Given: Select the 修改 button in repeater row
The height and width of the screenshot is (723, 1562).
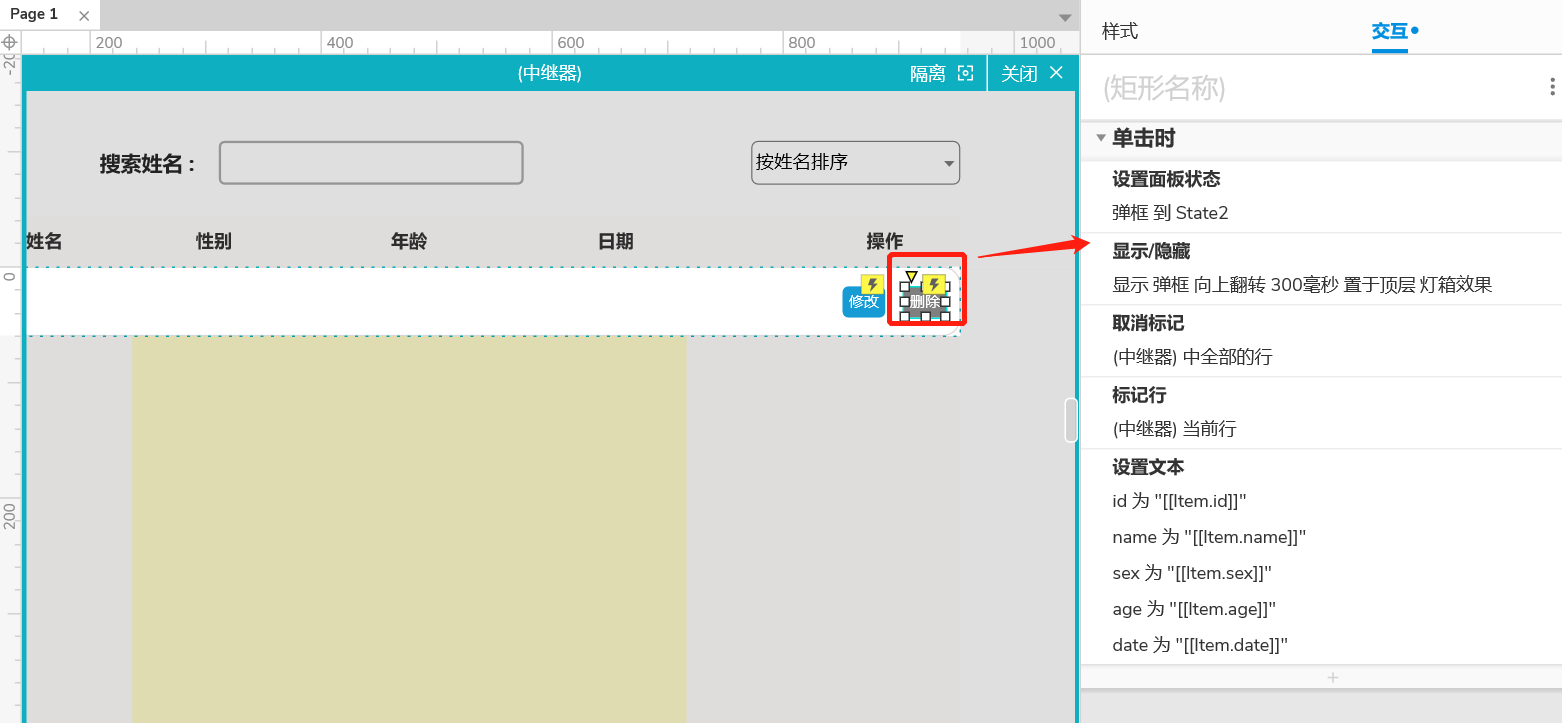Looking at the screenshot, I should pos(864,301).
